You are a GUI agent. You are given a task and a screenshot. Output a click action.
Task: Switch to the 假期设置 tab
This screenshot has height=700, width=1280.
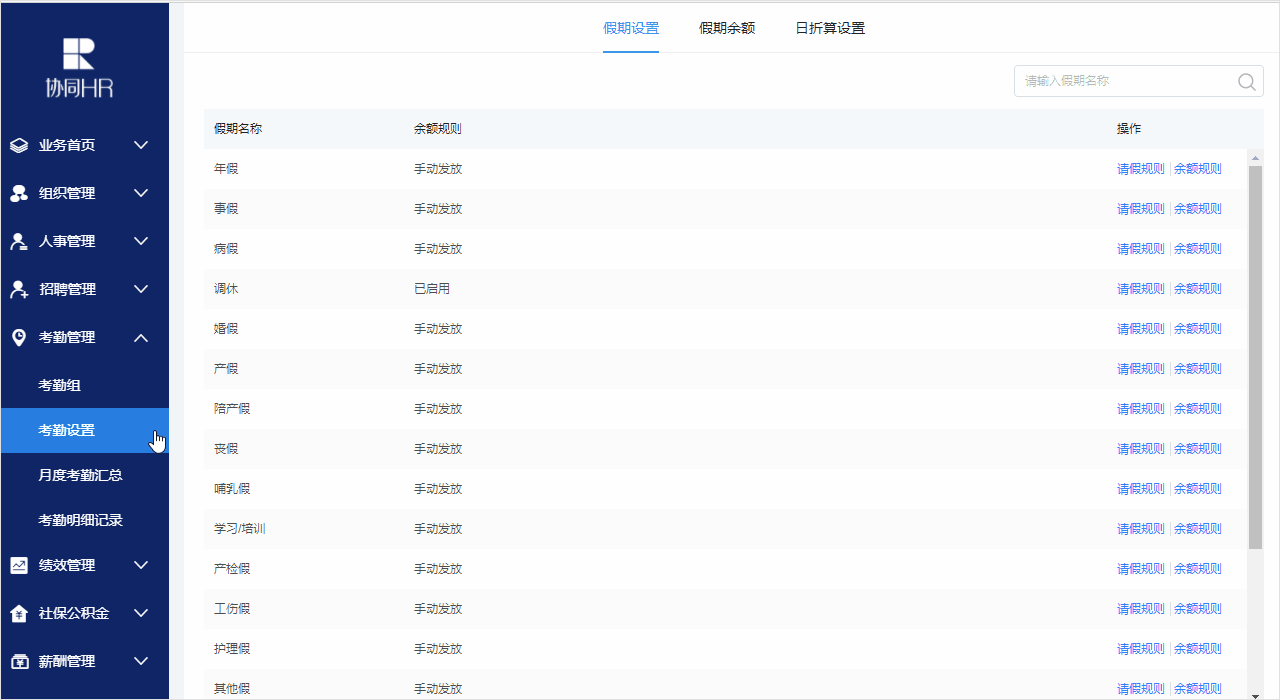click(631, 28)
